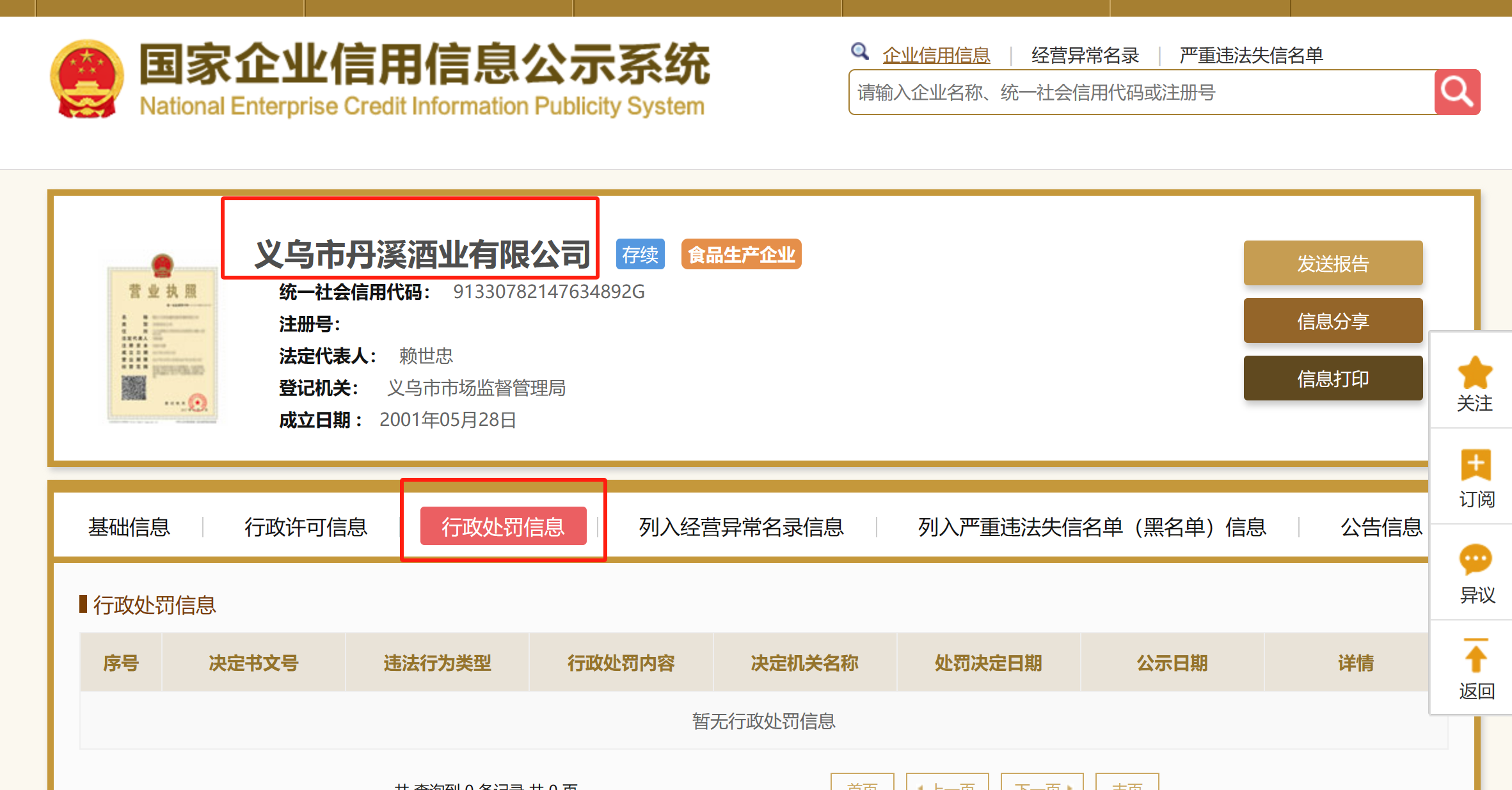1512x790 pixels.
Task: Click the credit code 91330782147634892G
Action: [x=548, y=292]
